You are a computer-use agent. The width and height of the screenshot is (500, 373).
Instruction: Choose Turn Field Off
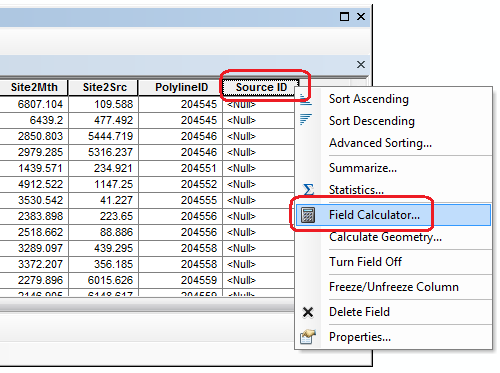tap(365, 262)
